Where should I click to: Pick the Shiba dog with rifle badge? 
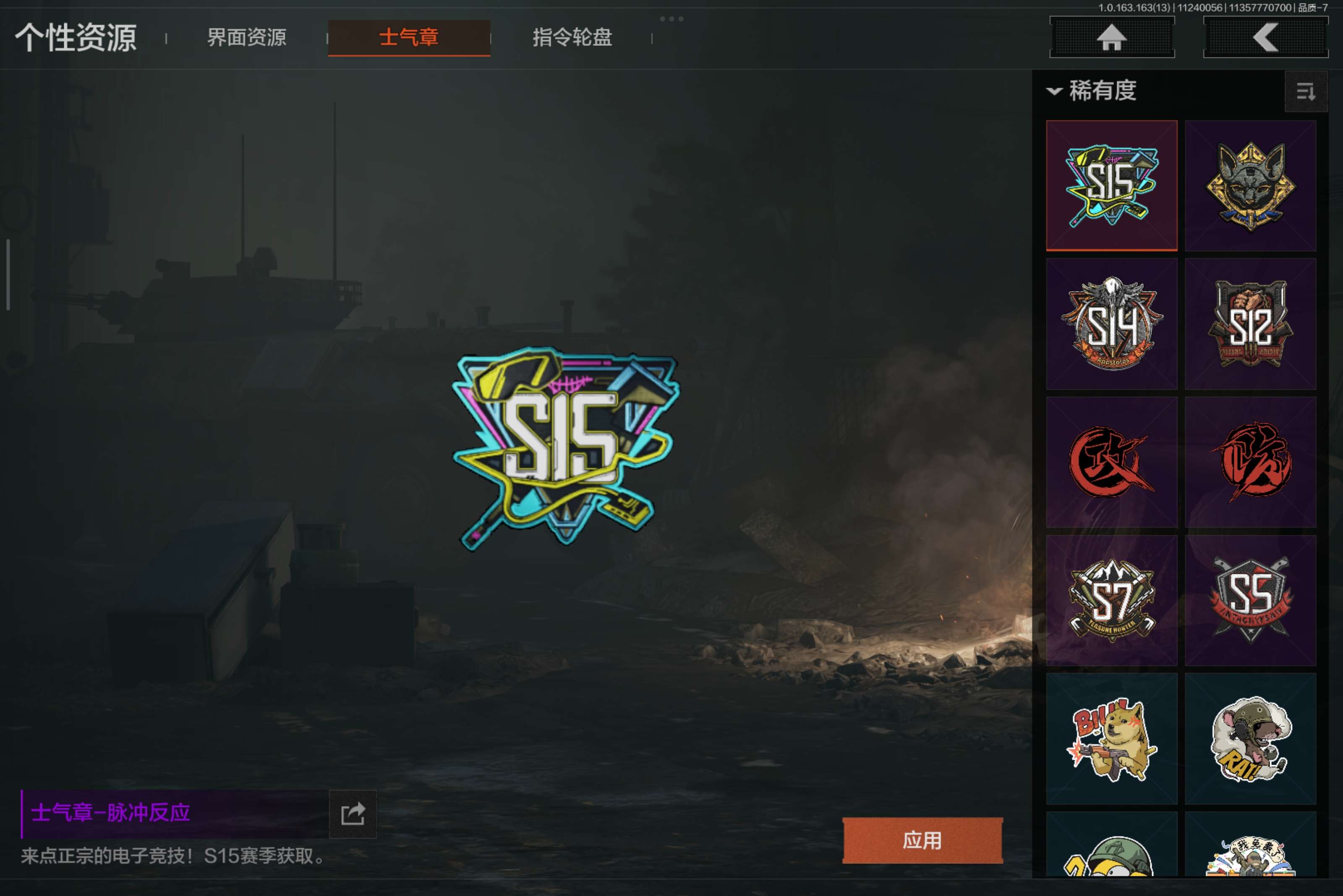(x=1111, y=738)
